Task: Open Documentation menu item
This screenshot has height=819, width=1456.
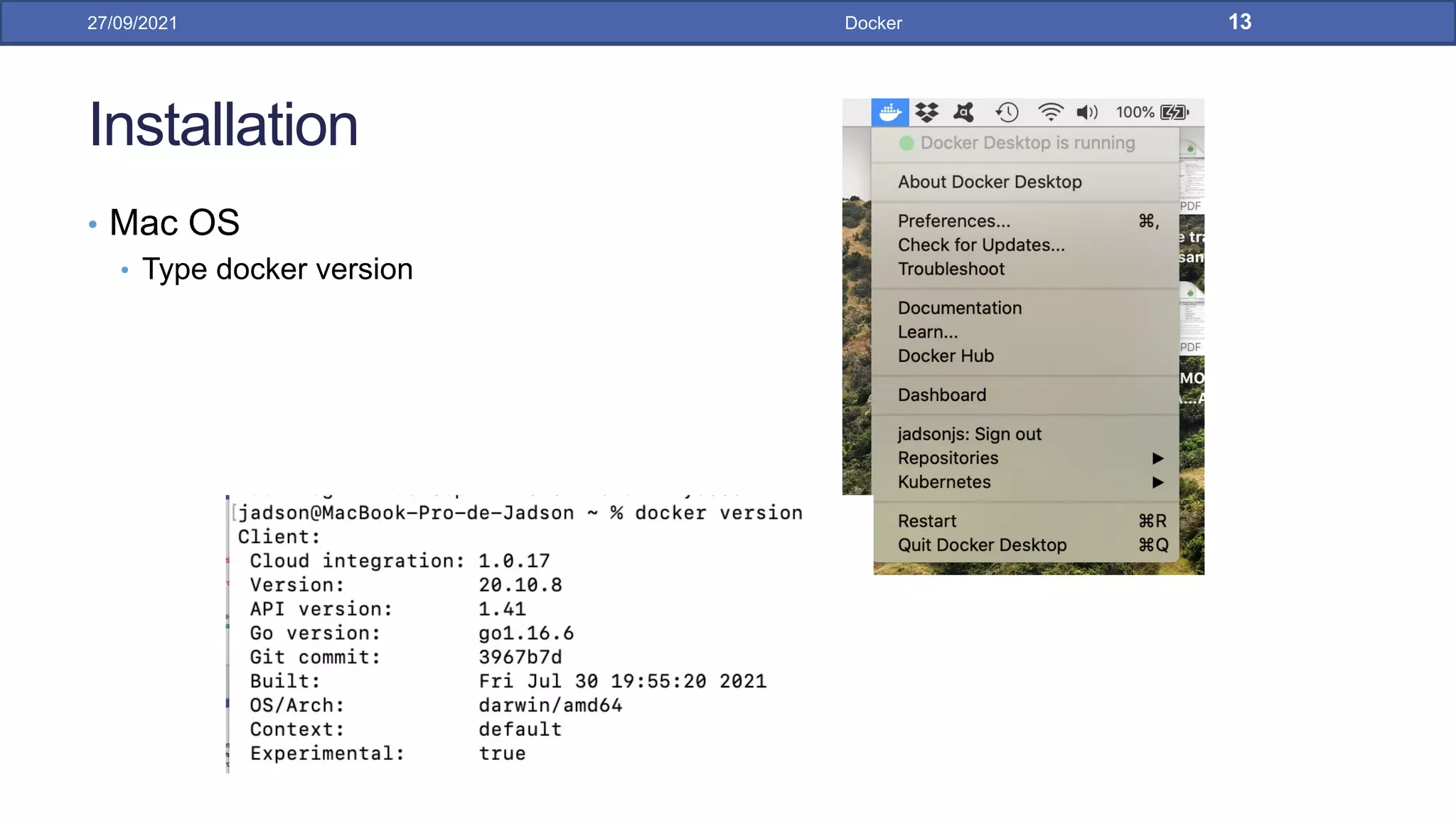Action: (x=959, y=308)
